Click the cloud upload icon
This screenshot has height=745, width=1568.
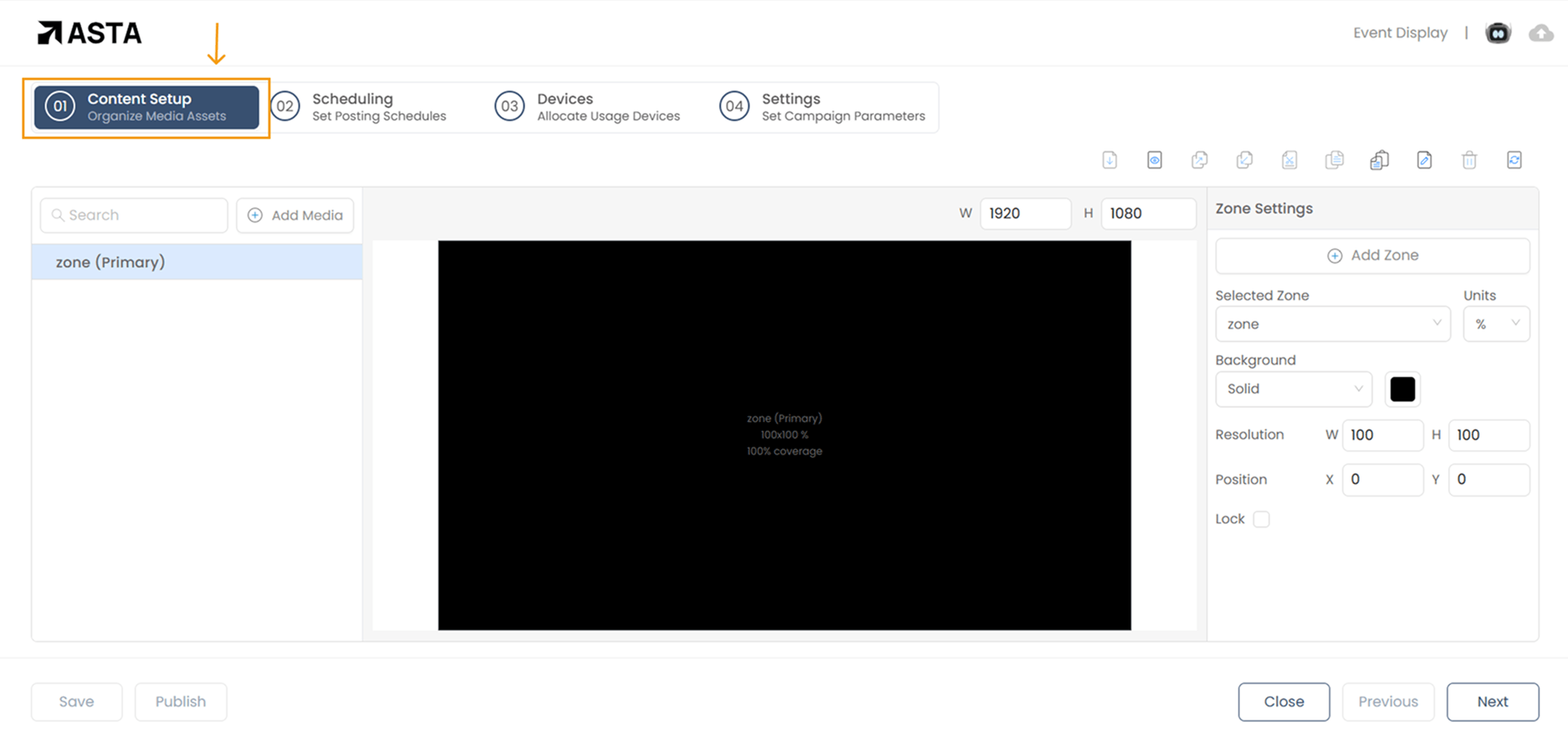pyautogui.click(x=1541, y=34)
